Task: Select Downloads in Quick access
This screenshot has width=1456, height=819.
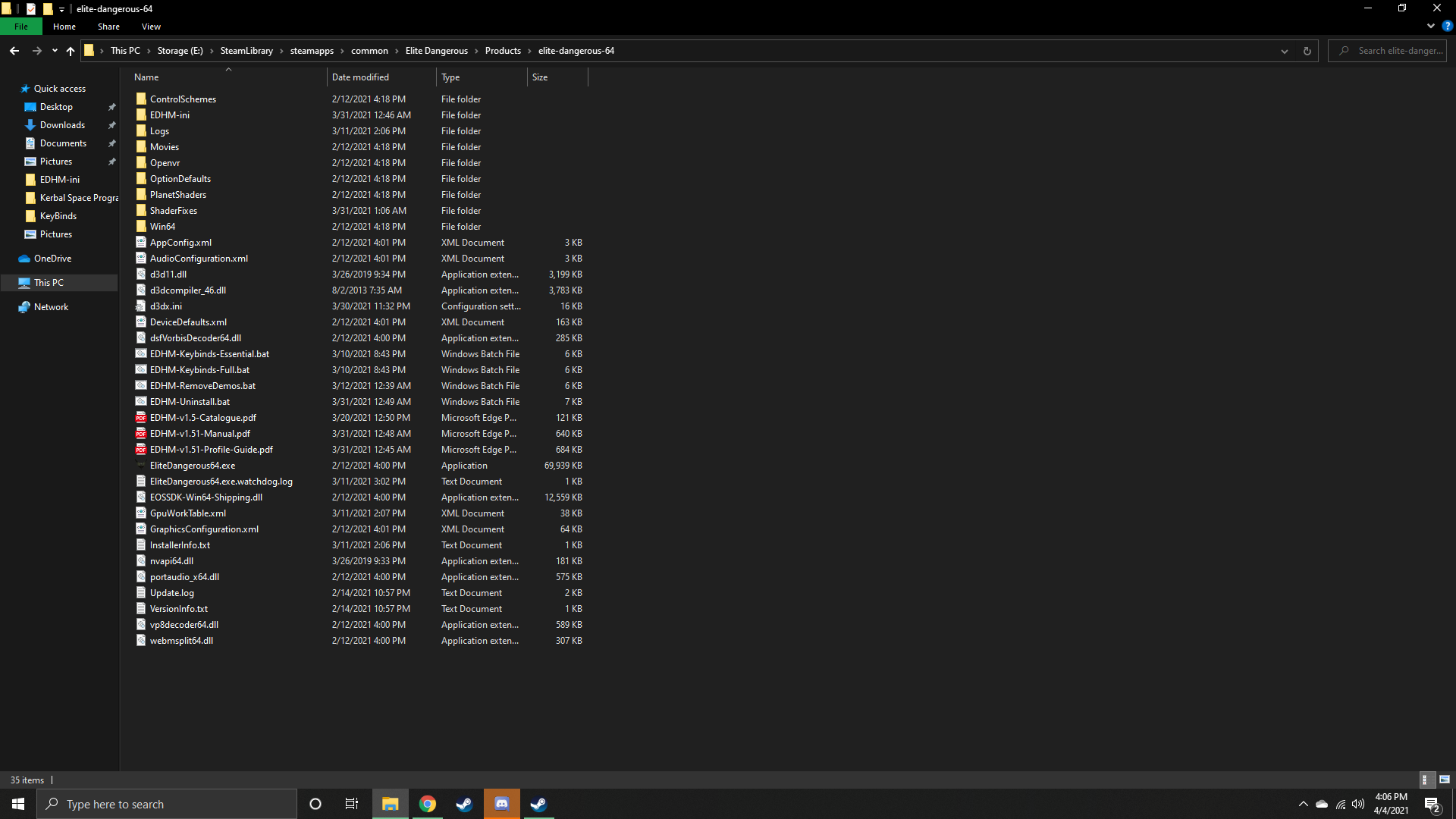Action: click(x=62, y=125)
